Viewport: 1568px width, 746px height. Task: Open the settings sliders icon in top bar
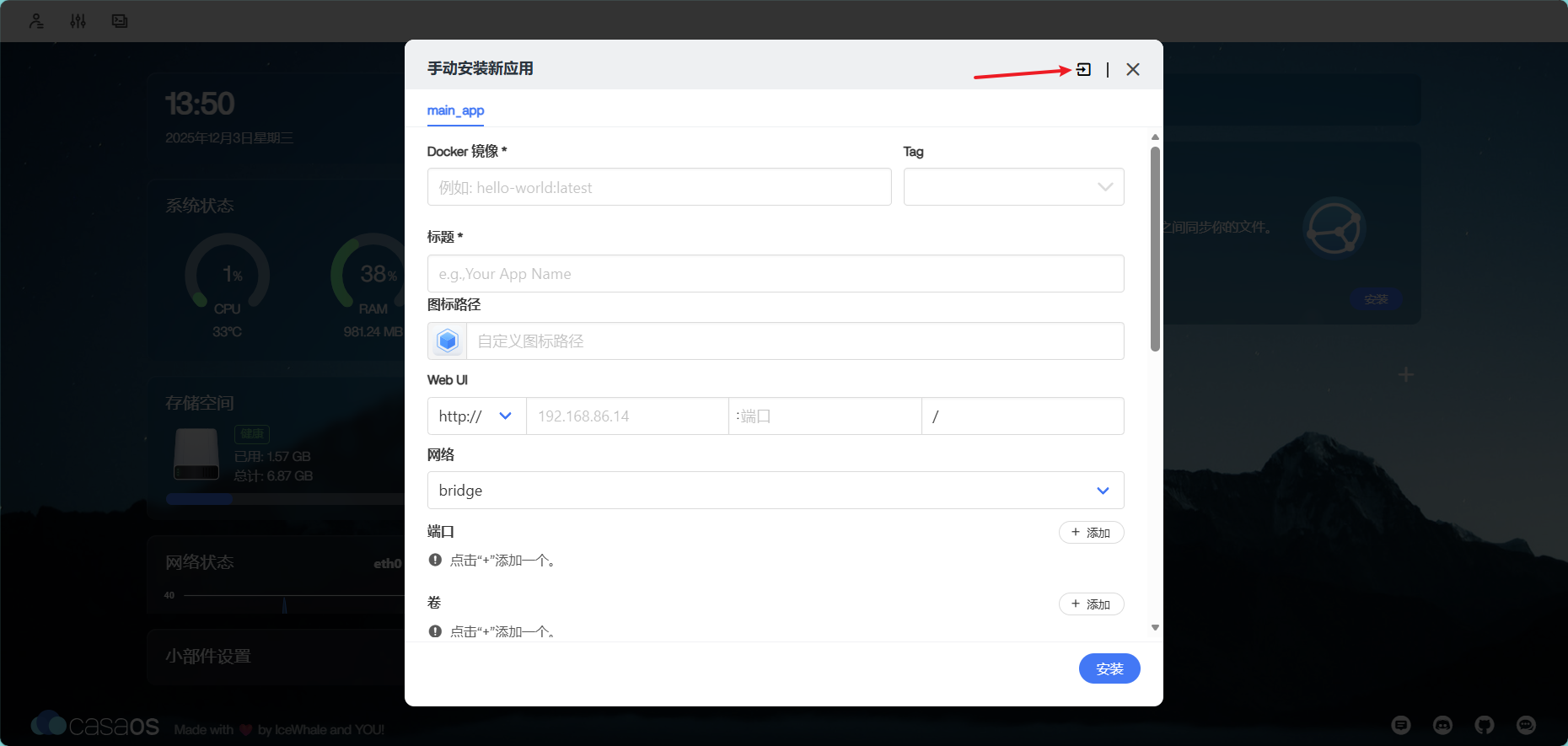click(78, 21)
